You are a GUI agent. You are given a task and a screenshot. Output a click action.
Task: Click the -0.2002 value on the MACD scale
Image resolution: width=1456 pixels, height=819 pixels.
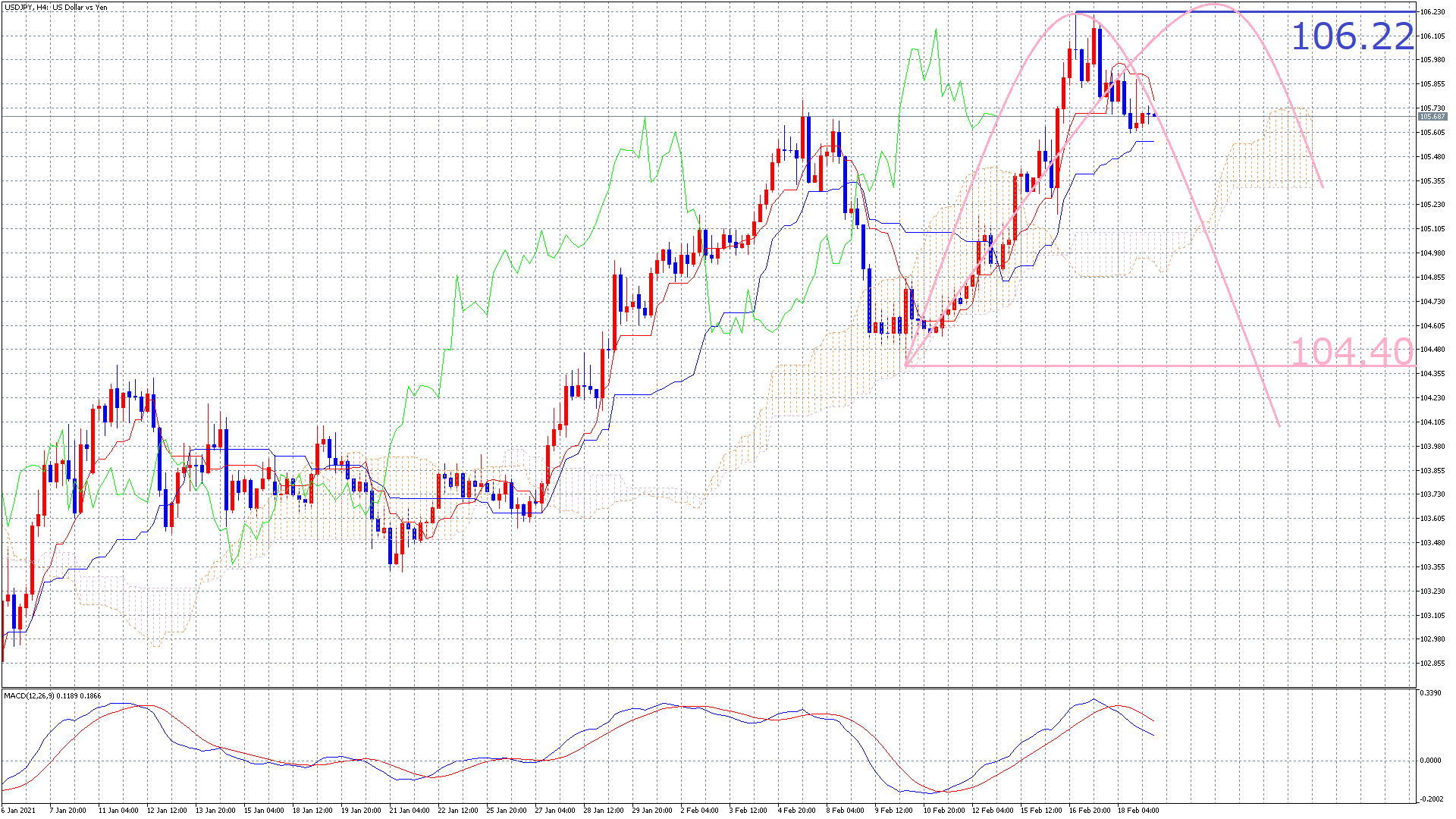(x=1430, y=799)
